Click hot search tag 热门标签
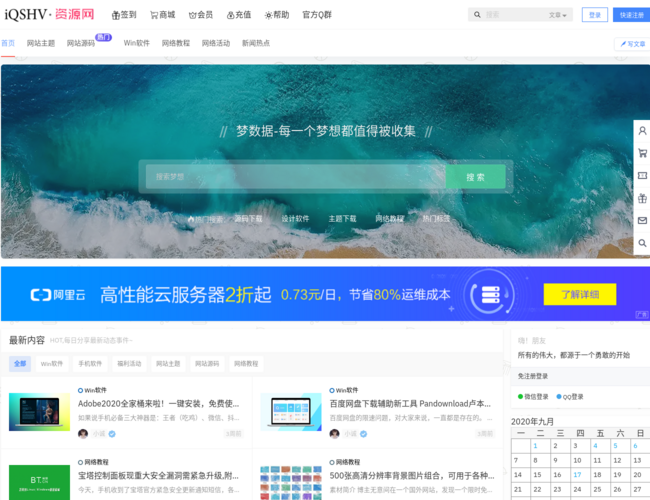The height and width of the screenshot is (500, 650). point(436,218)
